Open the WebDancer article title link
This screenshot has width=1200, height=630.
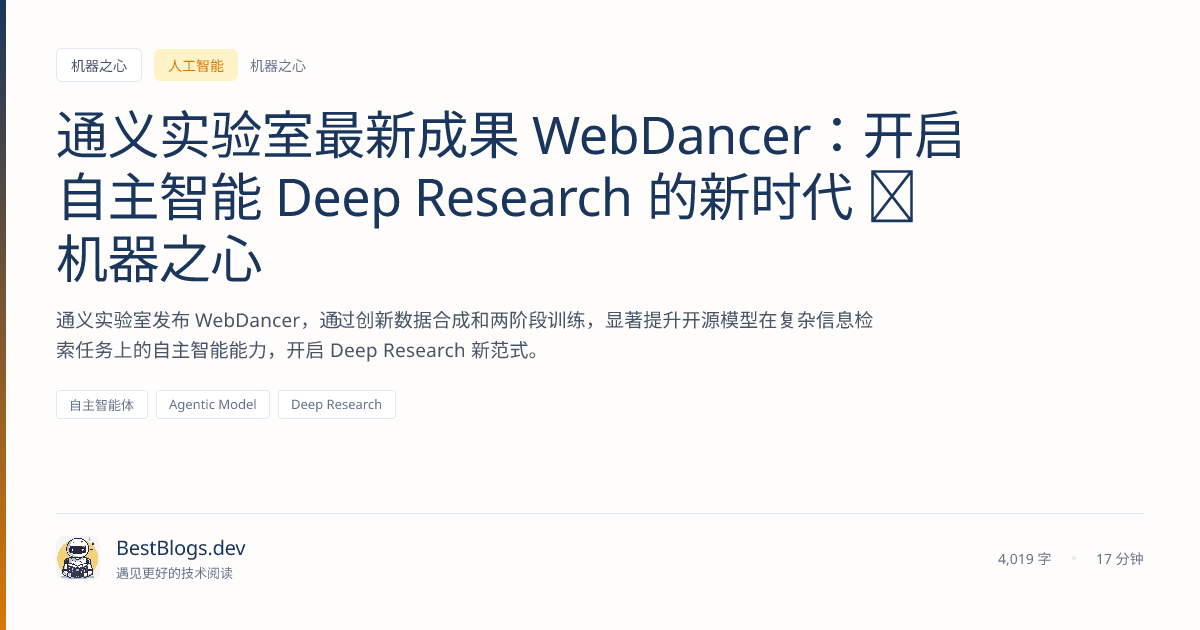coord(500,197)
